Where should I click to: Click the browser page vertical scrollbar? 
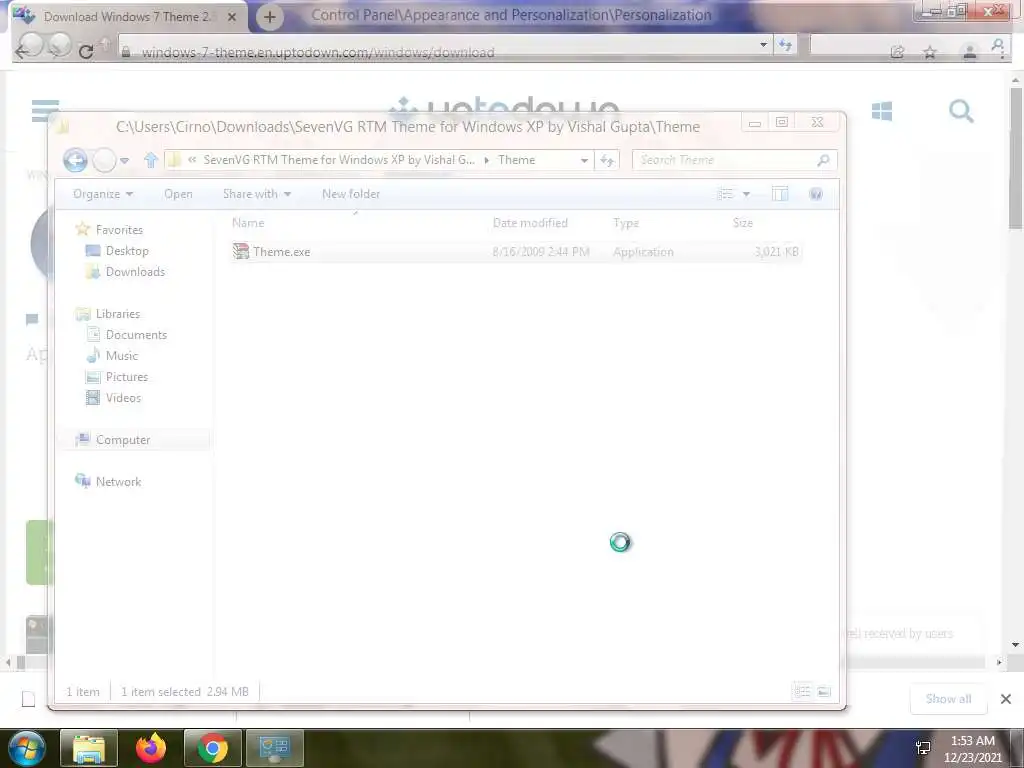point(1016,157)
